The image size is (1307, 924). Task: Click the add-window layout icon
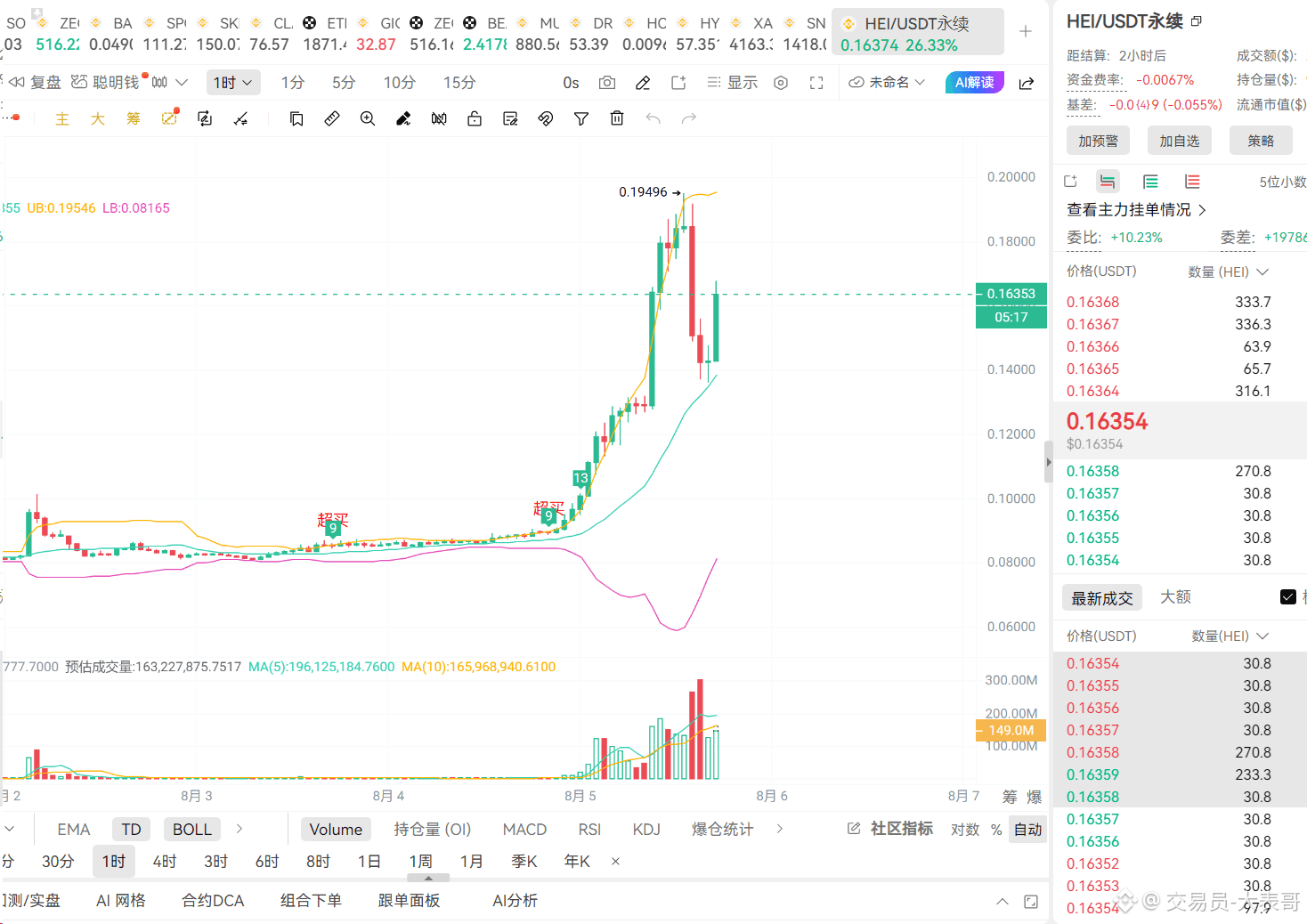point(678,83)
